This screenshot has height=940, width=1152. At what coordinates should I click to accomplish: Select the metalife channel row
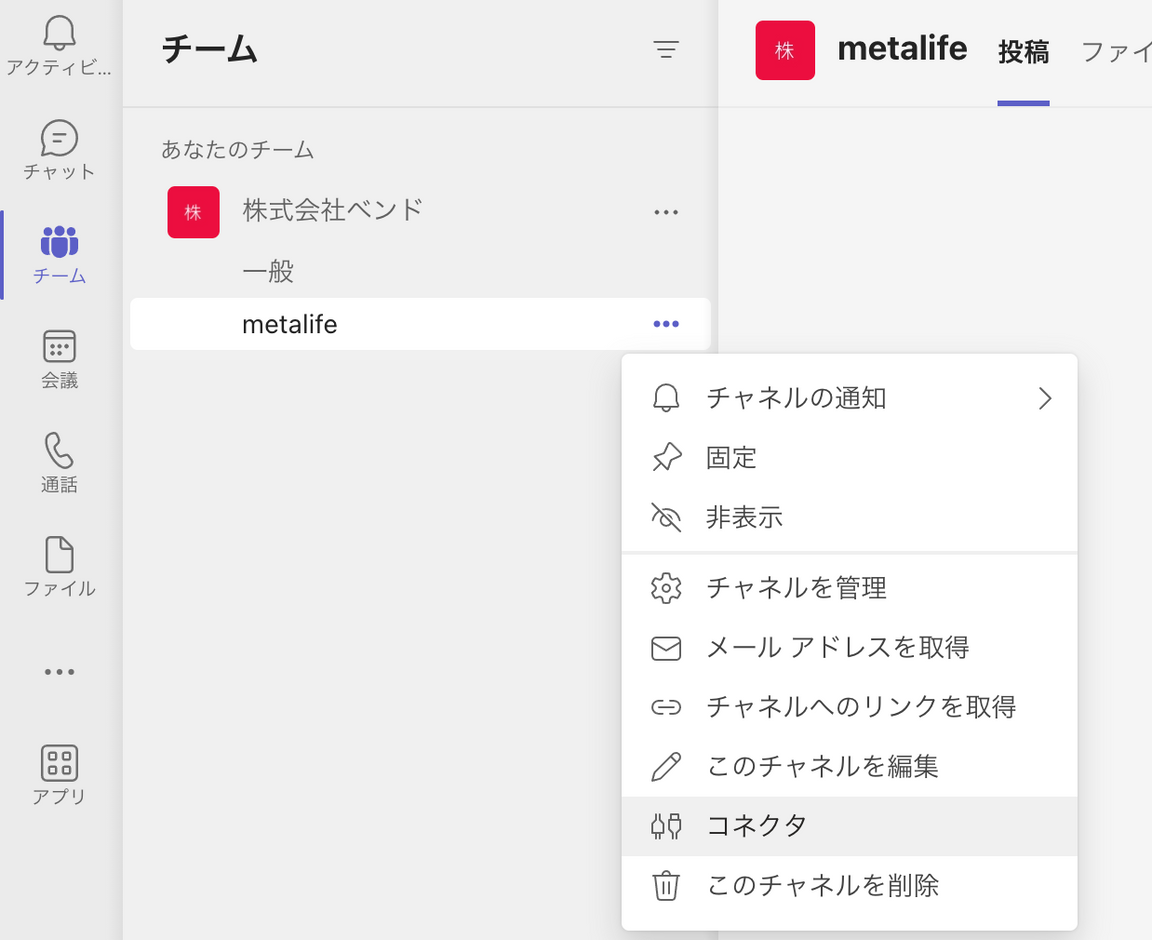point(420,324)
